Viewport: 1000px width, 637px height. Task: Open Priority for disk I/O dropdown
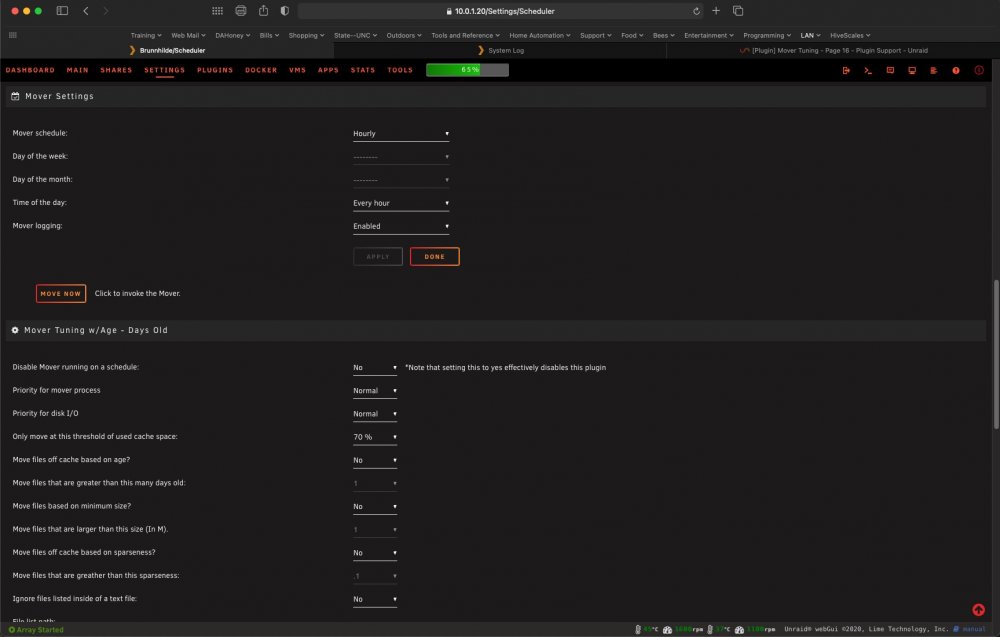click(x=375, y=414)
